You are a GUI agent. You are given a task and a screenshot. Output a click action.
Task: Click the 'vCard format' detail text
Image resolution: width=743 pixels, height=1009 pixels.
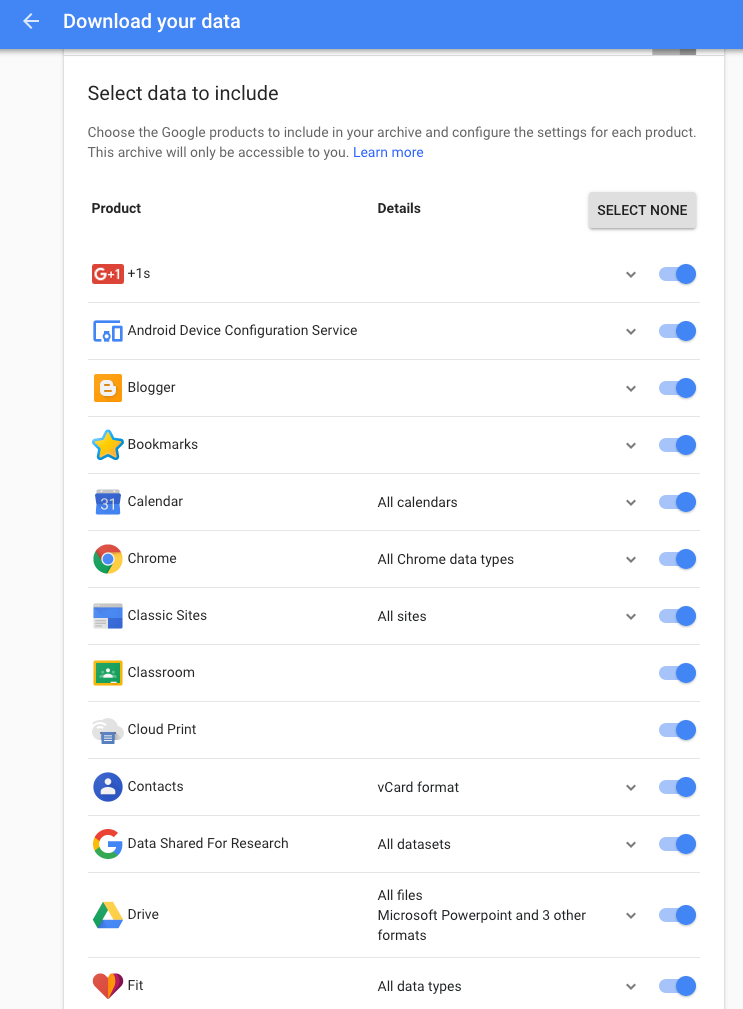pyautogui.click(x=418, y=788)
